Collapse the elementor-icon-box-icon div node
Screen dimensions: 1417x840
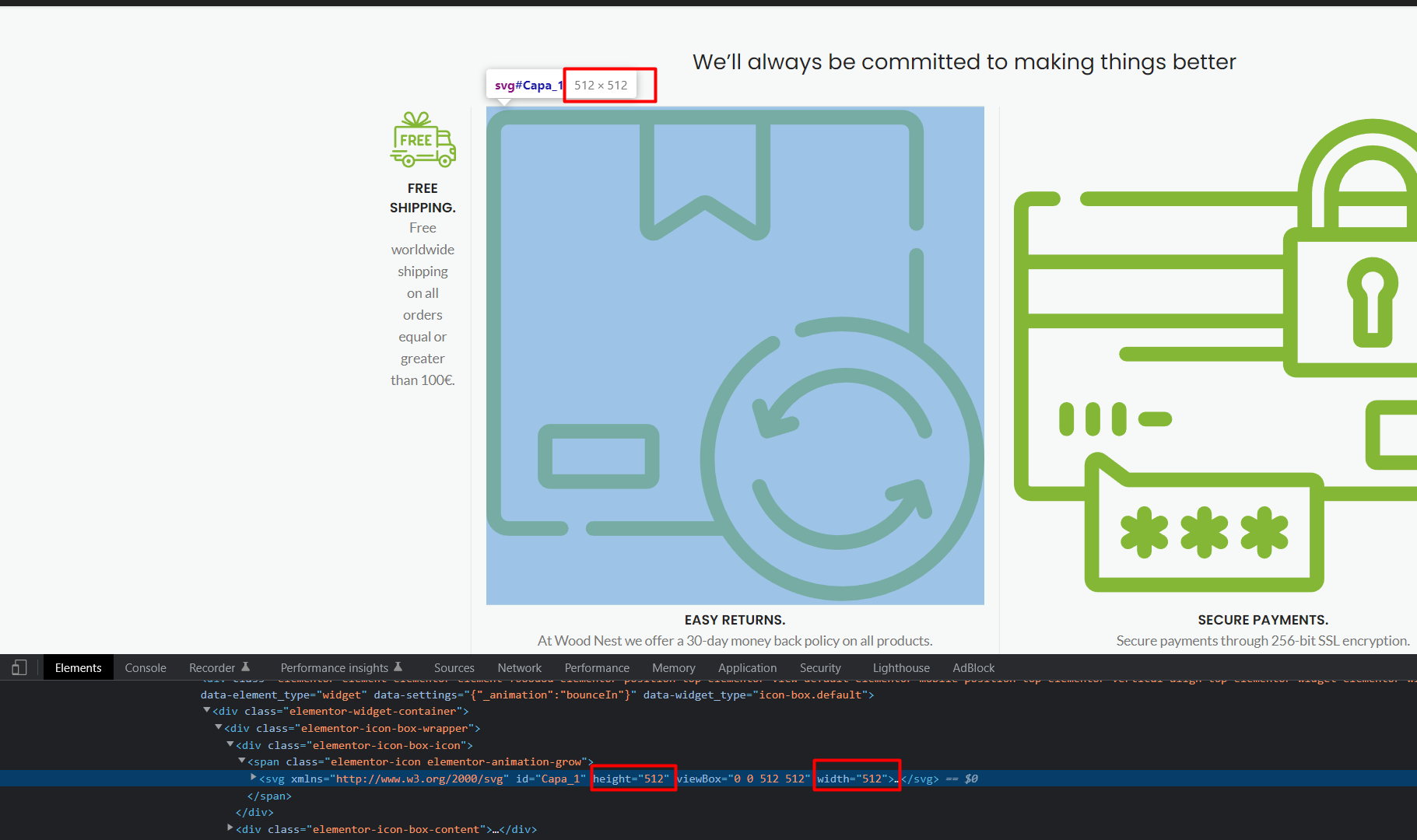click(x=230, y=744)
